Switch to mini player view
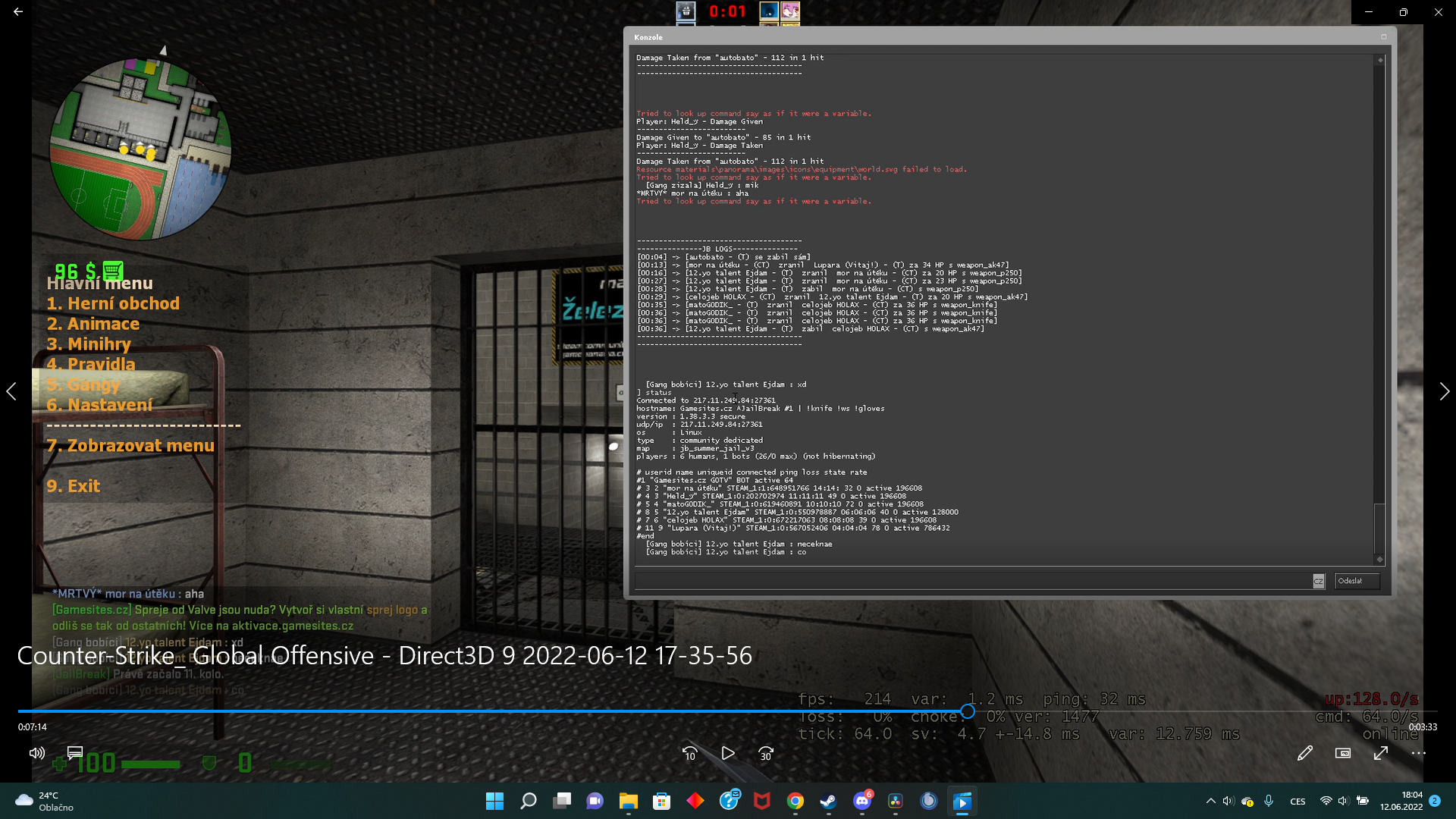1456x819 pixels. pyautogui.click(x=1342, y=753)
